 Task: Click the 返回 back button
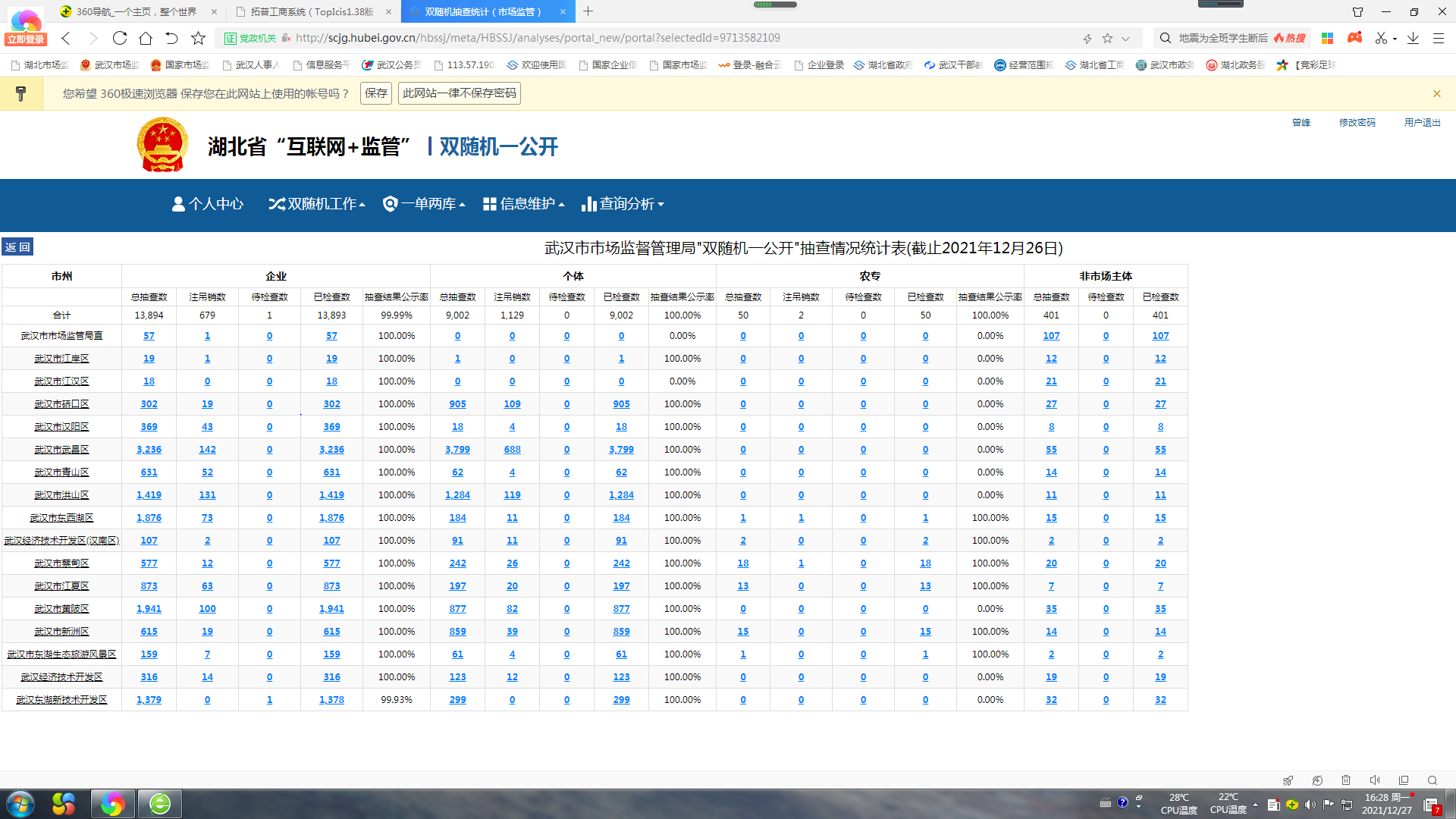point(17,247)
